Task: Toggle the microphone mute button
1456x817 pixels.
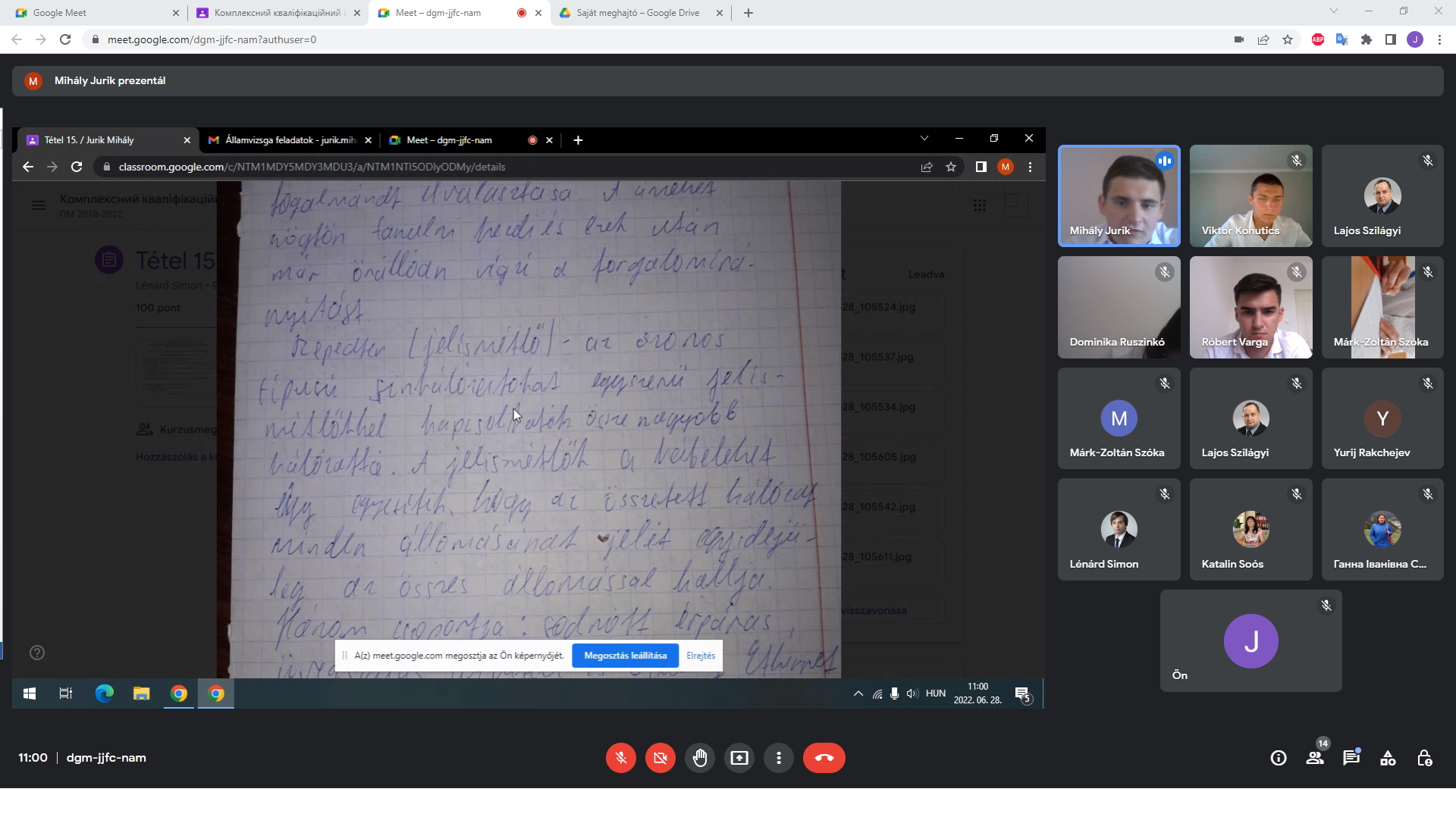Action: pos(621,758)
